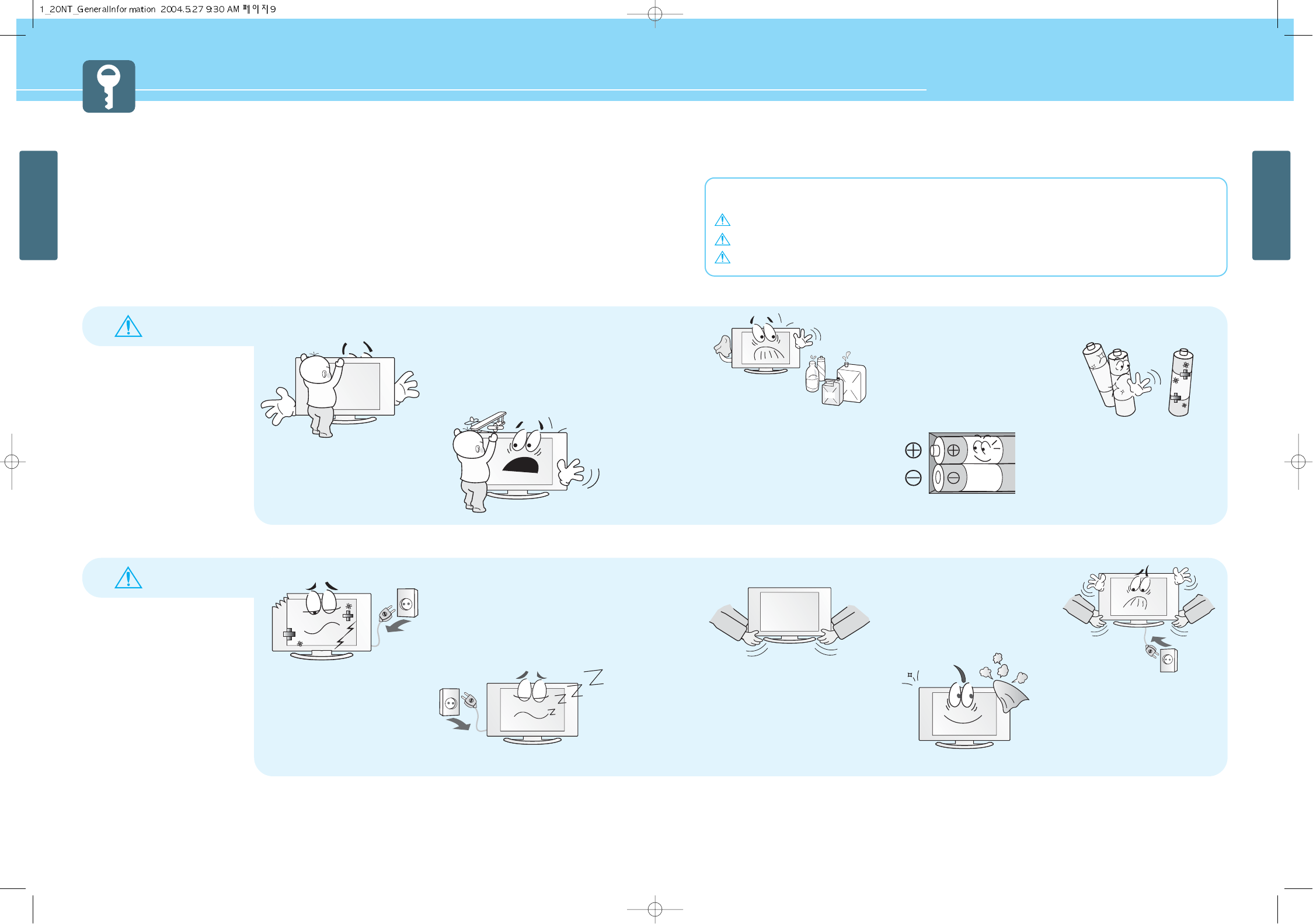Click the wall outlet beside the bandaged TV
Viewport: 1313px width, 924px height.
(408, 603)
